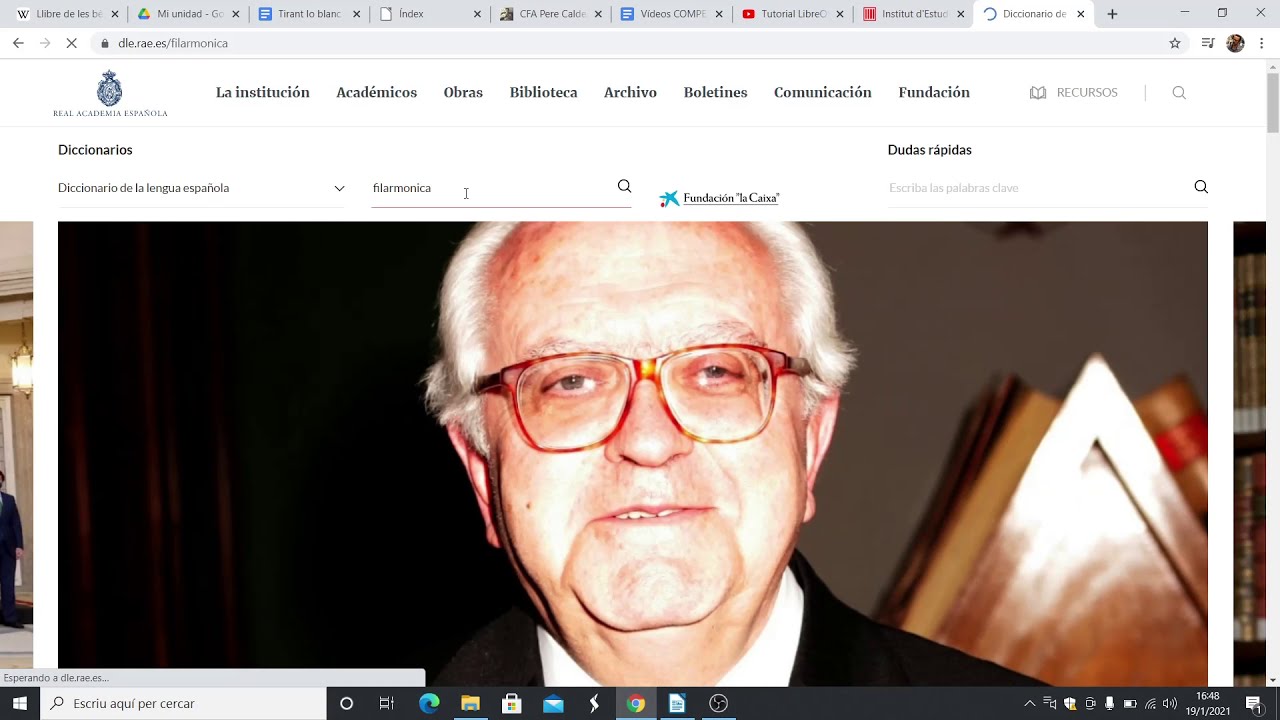The image size is (1280, 720).
Task: Click the Dudas rápidas search magnifier icon
Action: 1201,187
